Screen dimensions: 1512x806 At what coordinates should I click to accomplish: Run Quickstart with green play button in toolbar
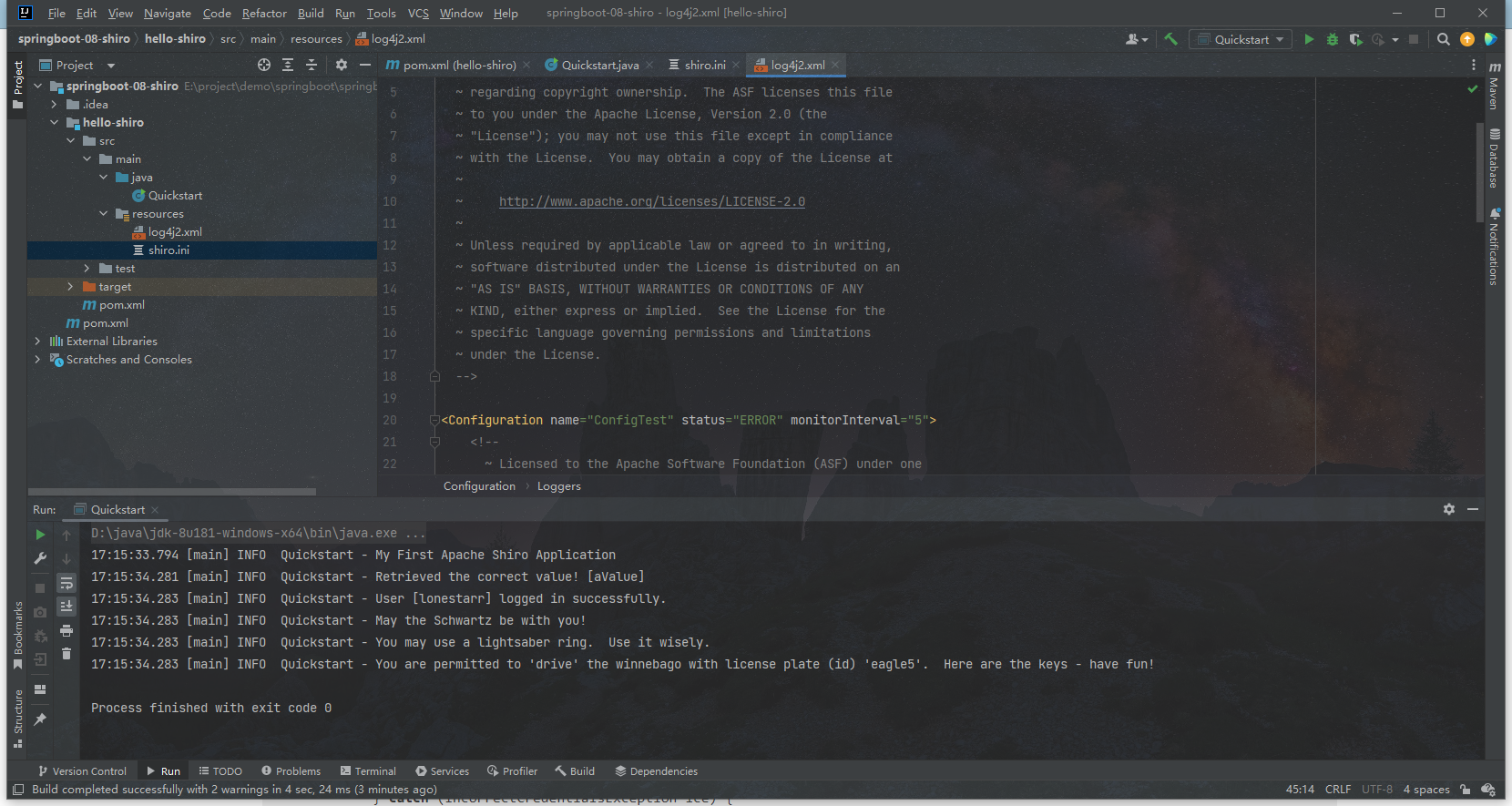(x=1309, y=39)
